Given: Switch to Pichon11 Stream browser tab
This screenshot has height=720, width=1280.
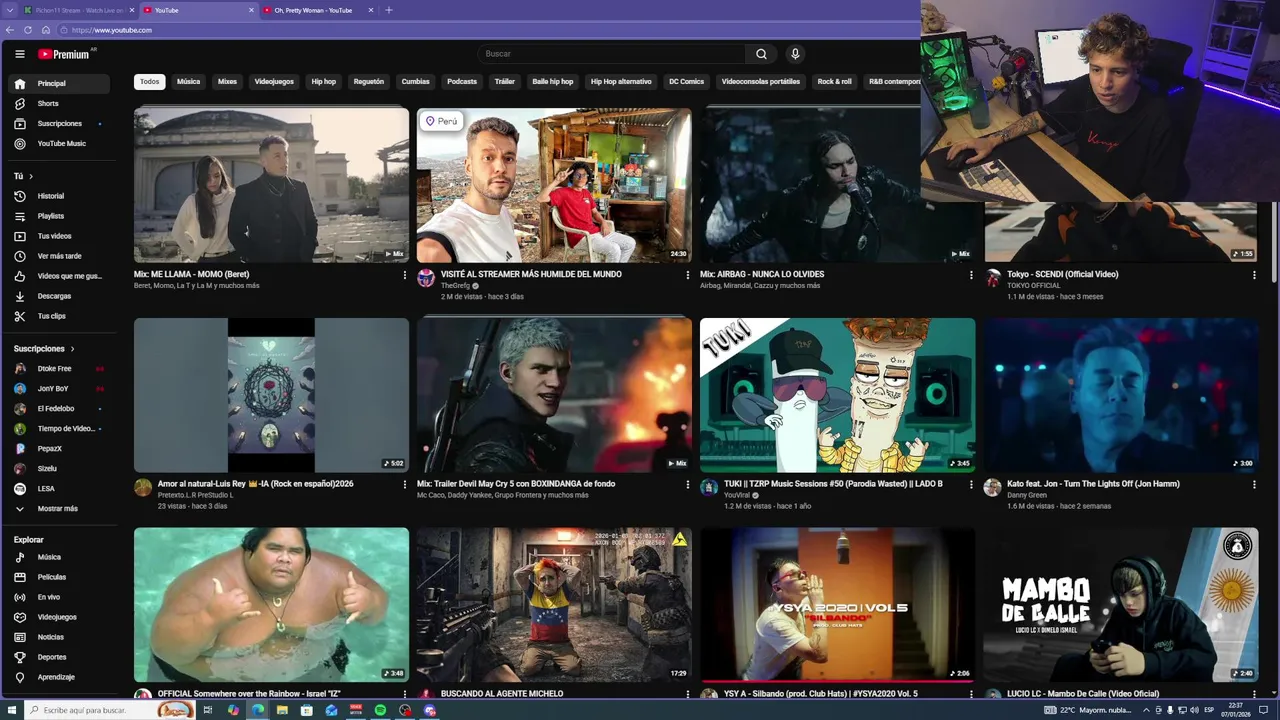Looking at the screenshot, I should click(x=78, y=10).
